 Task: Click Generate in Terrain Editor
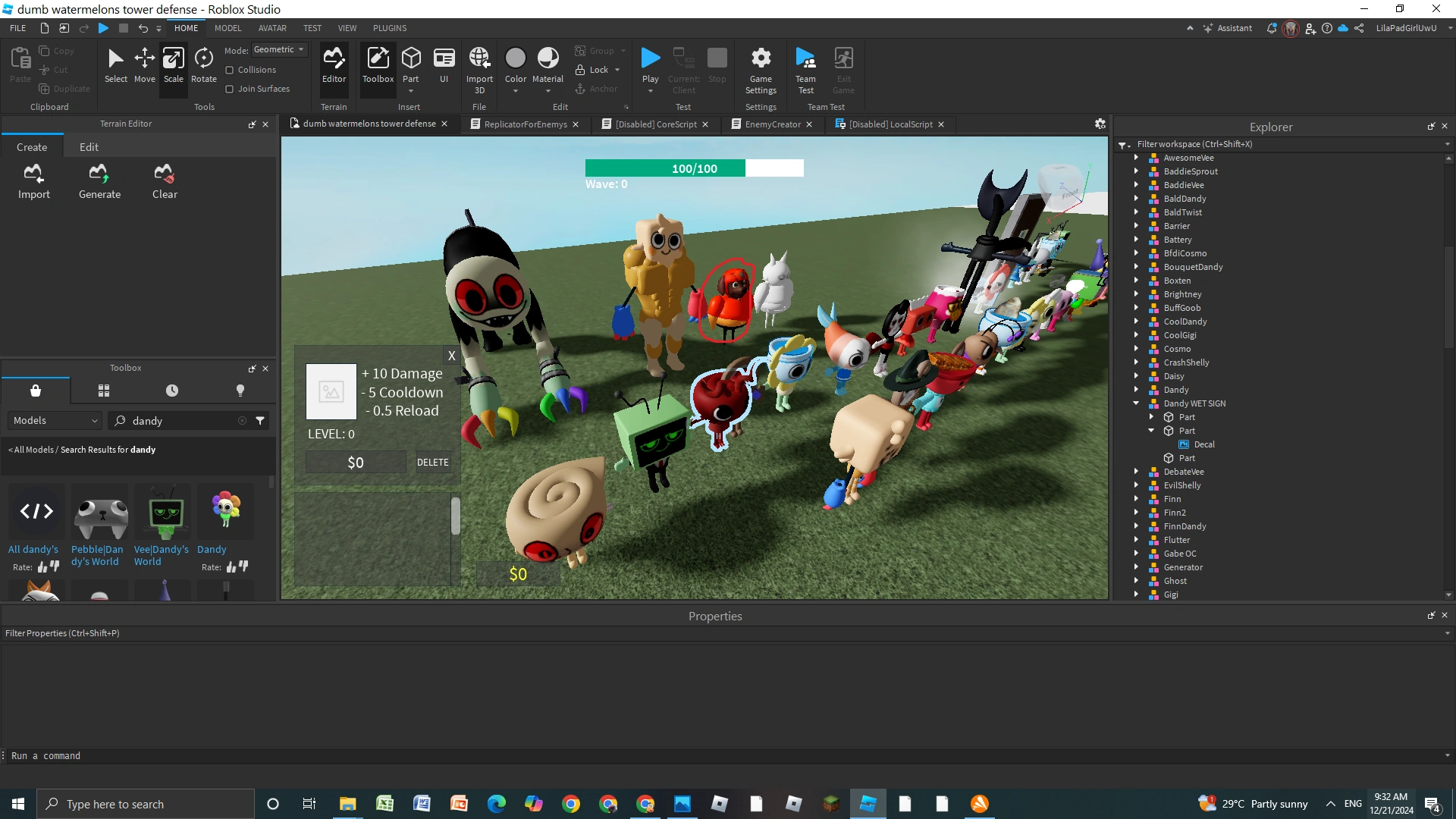coord(99,181)
